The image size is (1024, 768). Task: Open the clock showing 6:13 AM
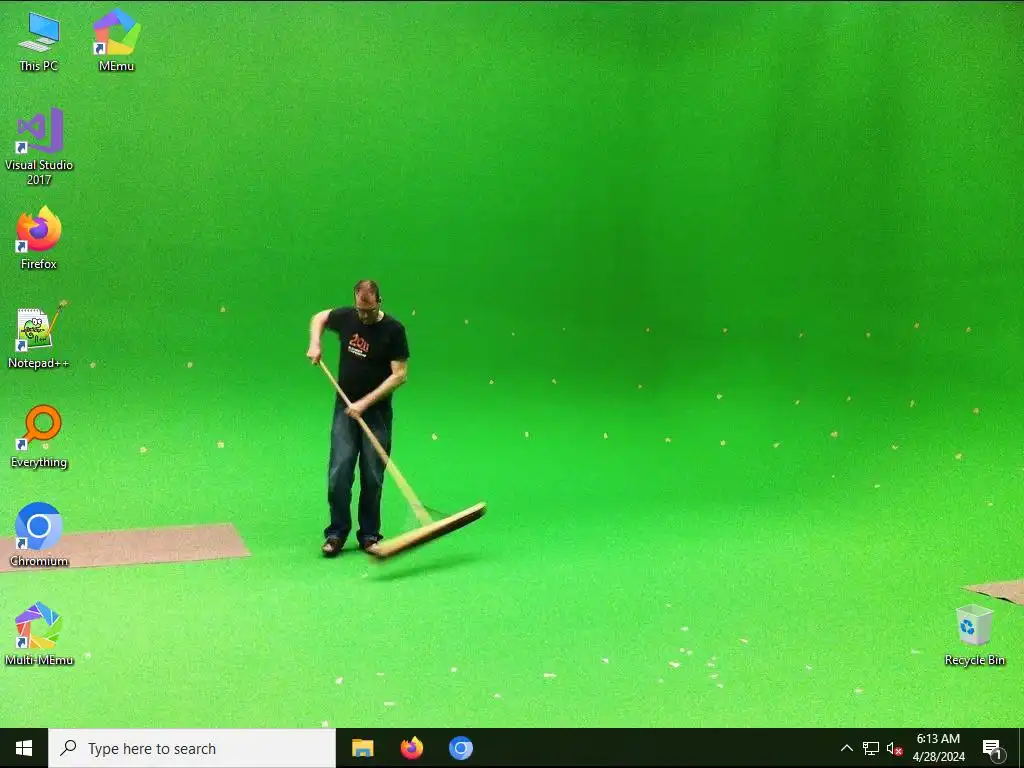click(938, 748)
